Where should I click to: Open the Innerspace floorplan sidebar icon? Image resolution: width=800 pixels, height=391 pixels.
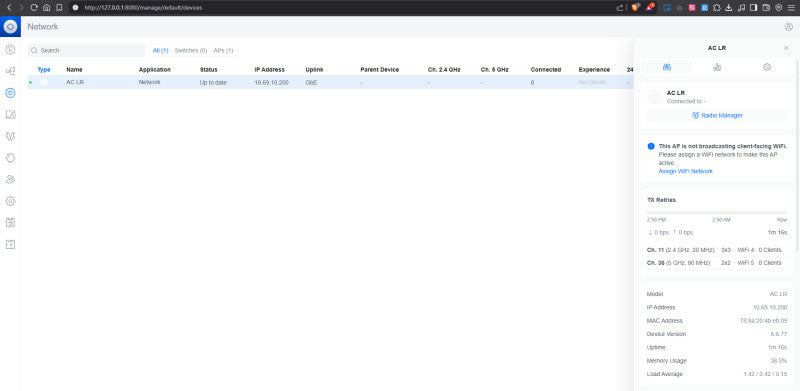[10, 245]
